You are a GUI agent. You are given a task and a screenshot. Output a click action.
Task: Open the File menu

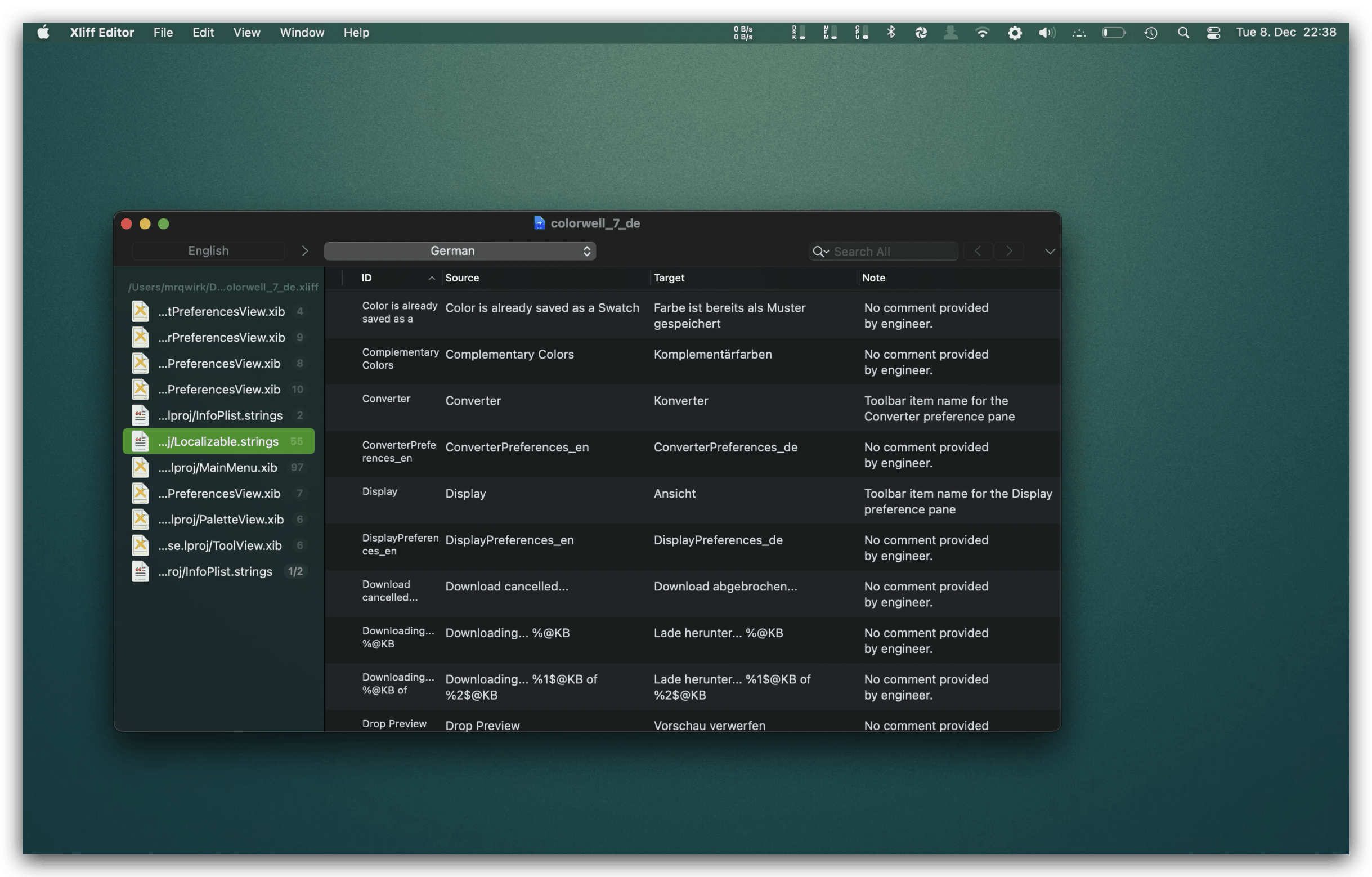pyautogui.click(x=163, y=33)
